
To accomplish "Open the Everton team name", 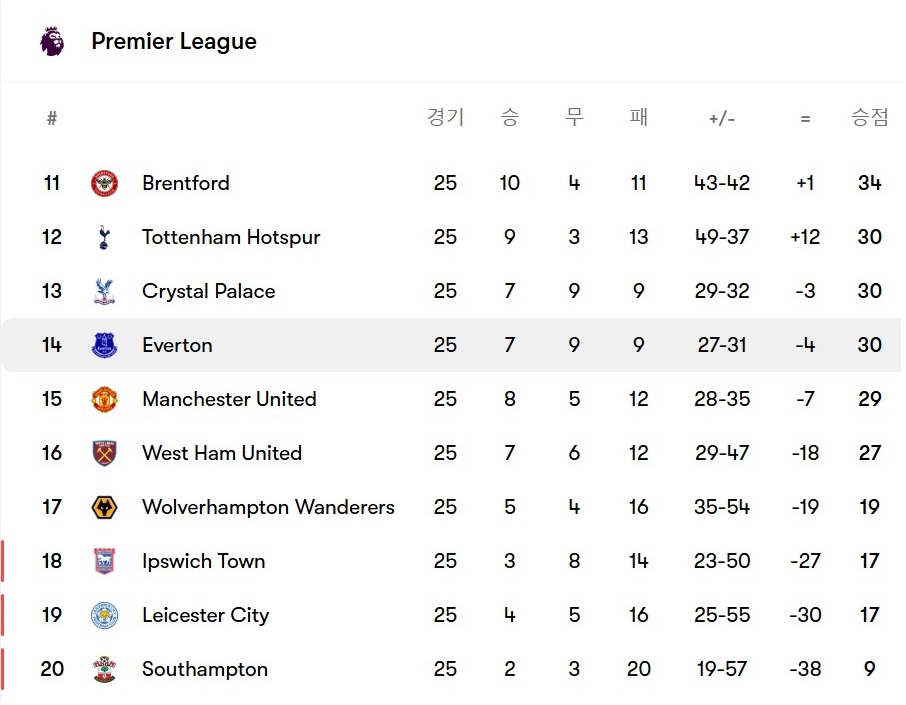I will tap(177, 345).
